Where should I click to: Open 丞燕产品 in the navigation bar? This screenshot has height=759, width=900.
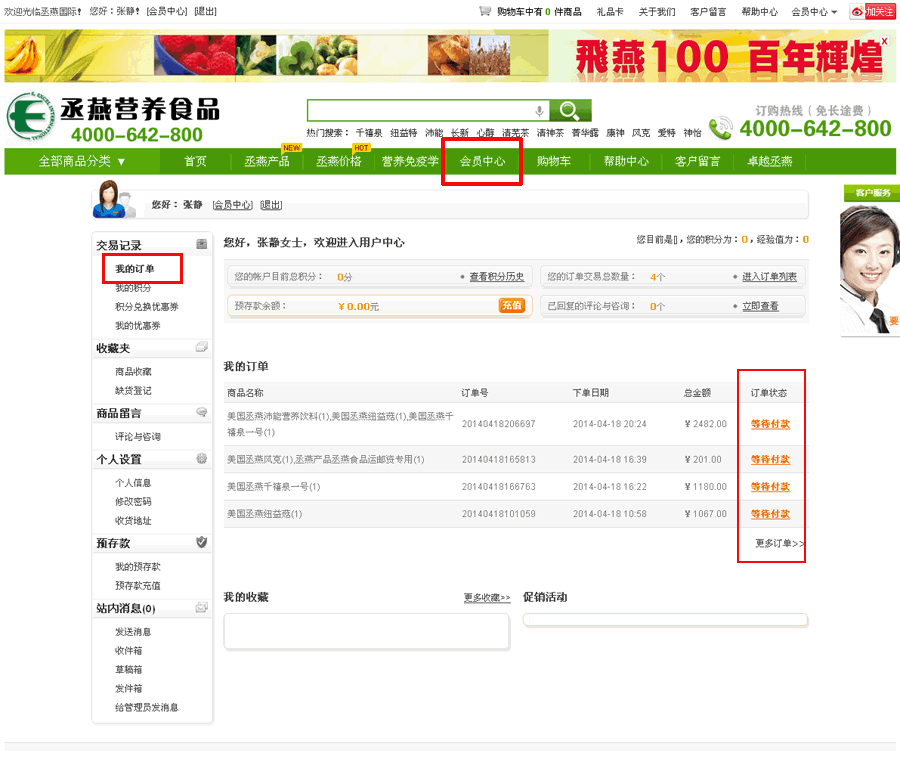coord(267,161)
